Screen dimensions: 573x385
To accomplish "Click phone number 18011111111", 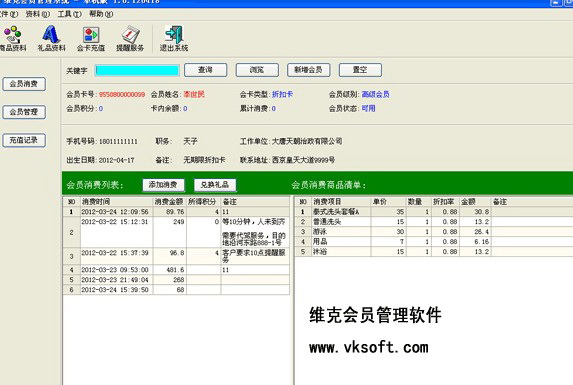I will coord(118,141).
